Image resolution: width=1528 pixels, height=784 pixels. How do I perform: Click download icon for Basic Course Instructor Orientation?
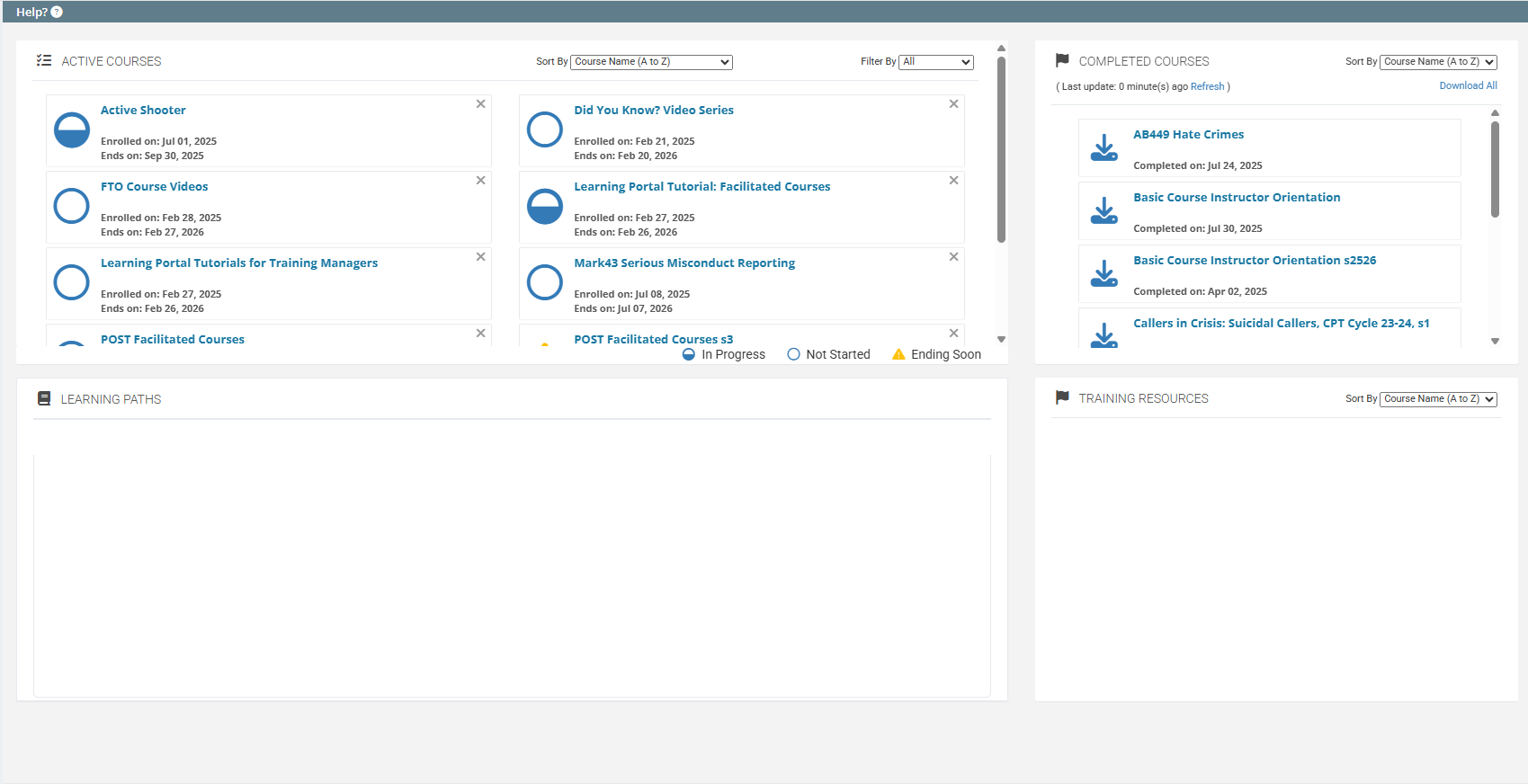pyautogui.click(x=1104, y=211)
